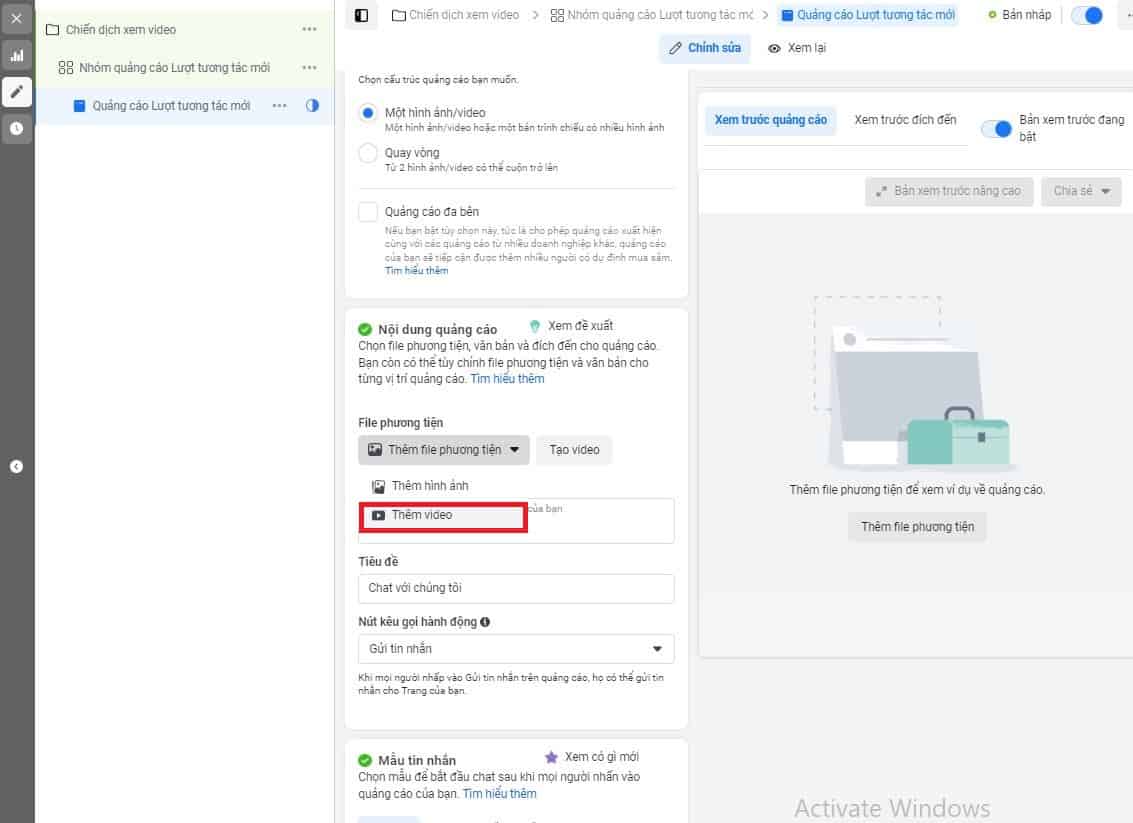Open the Gửi tin nhắn call-to-action dropdown
Image resolution: width=1133 pixels, height=823 pixels.
click(516, 649)
